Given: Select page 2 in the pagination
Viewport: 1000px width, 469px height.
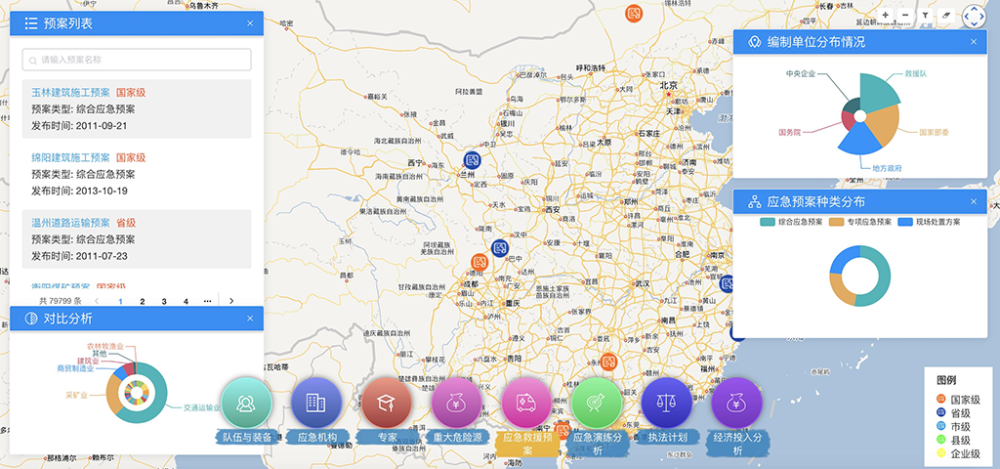Looking at the screenshot, I should pyautogui.click(x=143, y=300).
